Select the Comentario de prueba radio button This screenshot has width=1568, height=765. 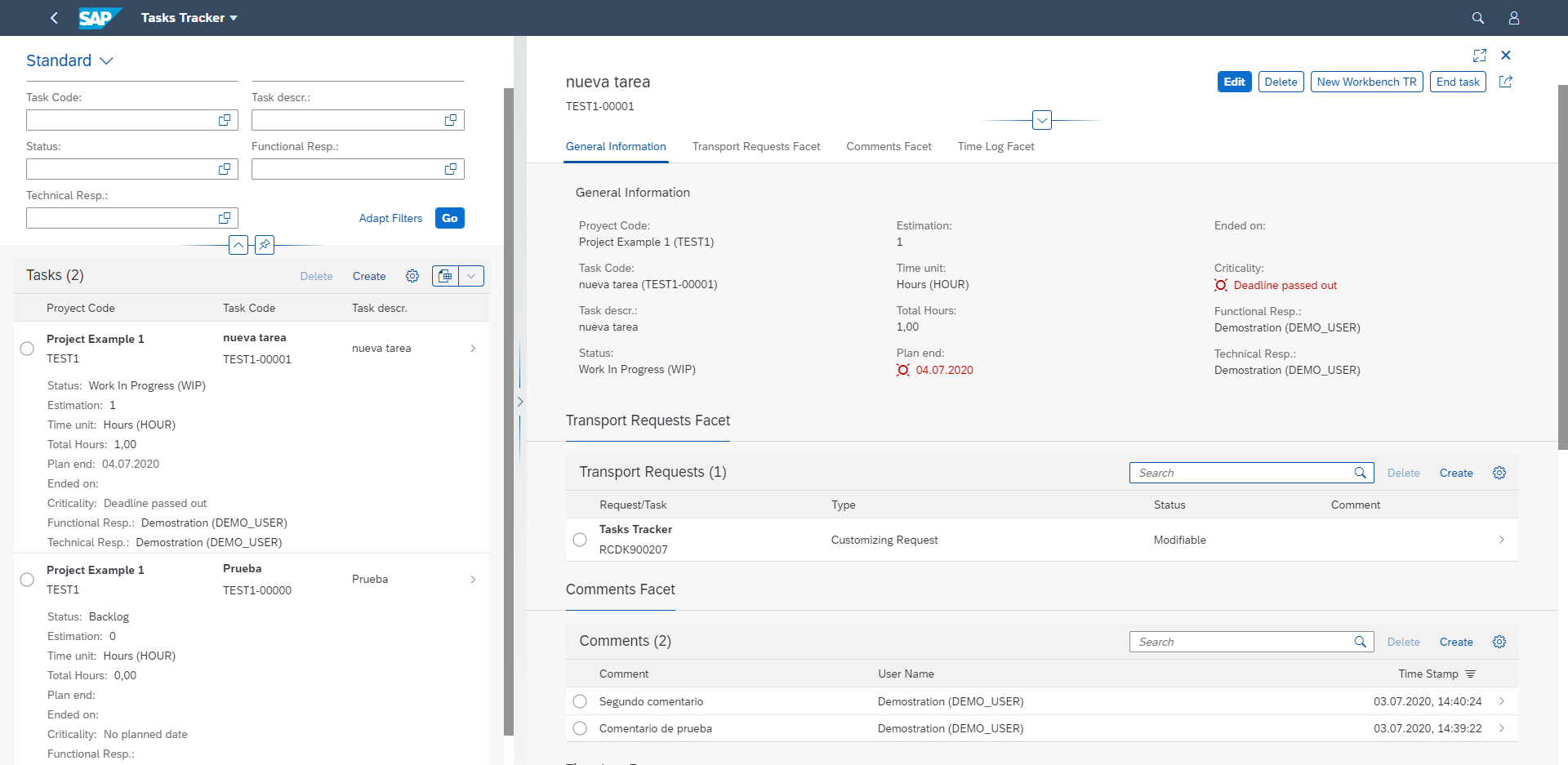coord(580,728)
